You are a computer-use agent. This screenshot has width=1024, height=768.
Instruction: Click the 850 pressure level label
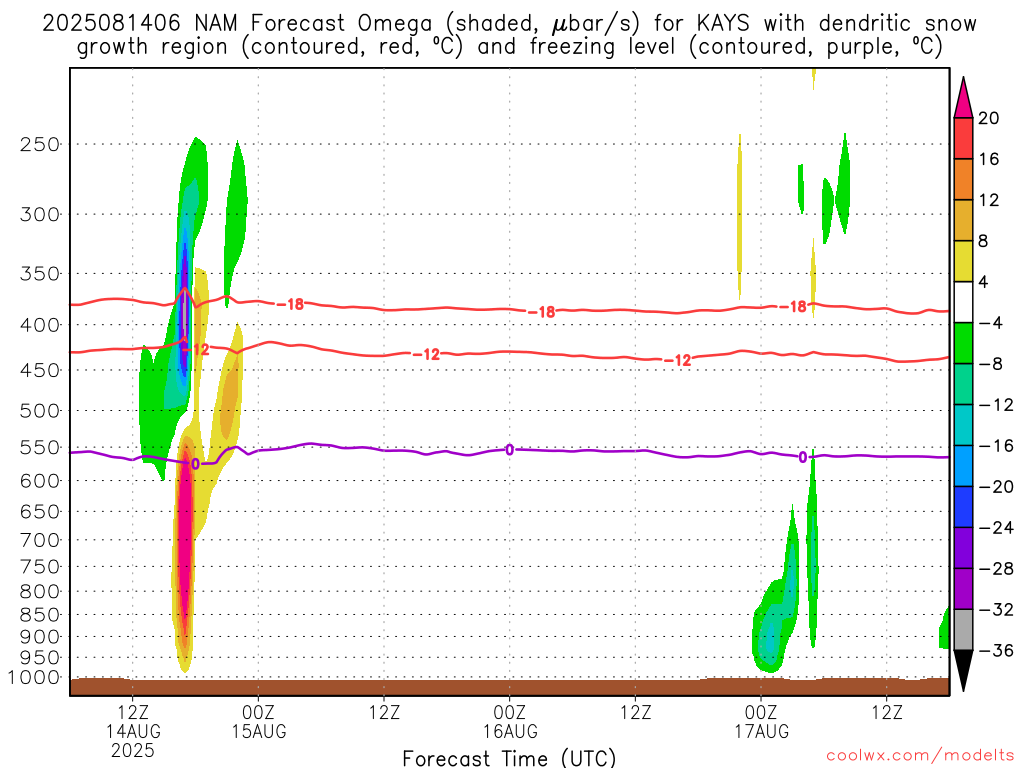point(40,615)
